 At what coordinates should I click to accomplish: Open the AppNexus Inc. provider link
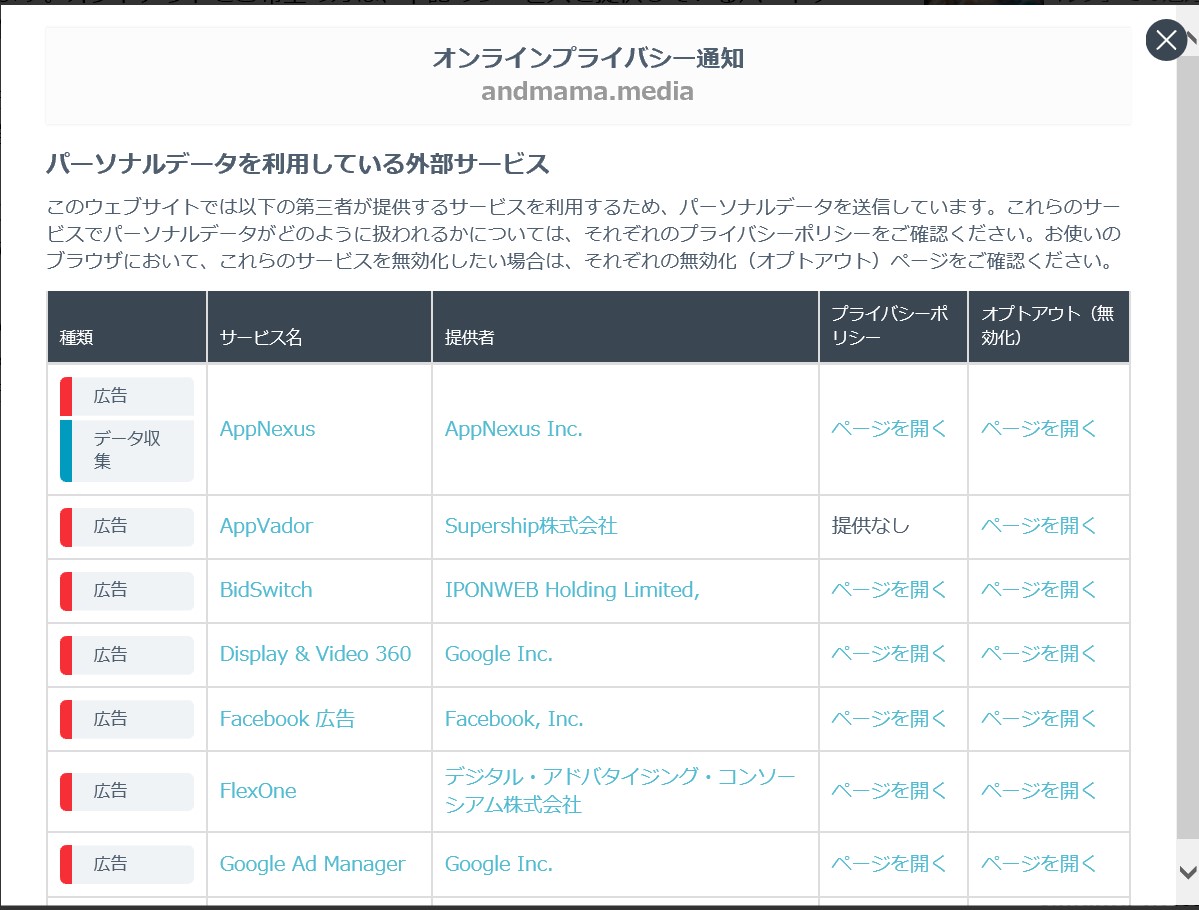click(x=513, y=429)
